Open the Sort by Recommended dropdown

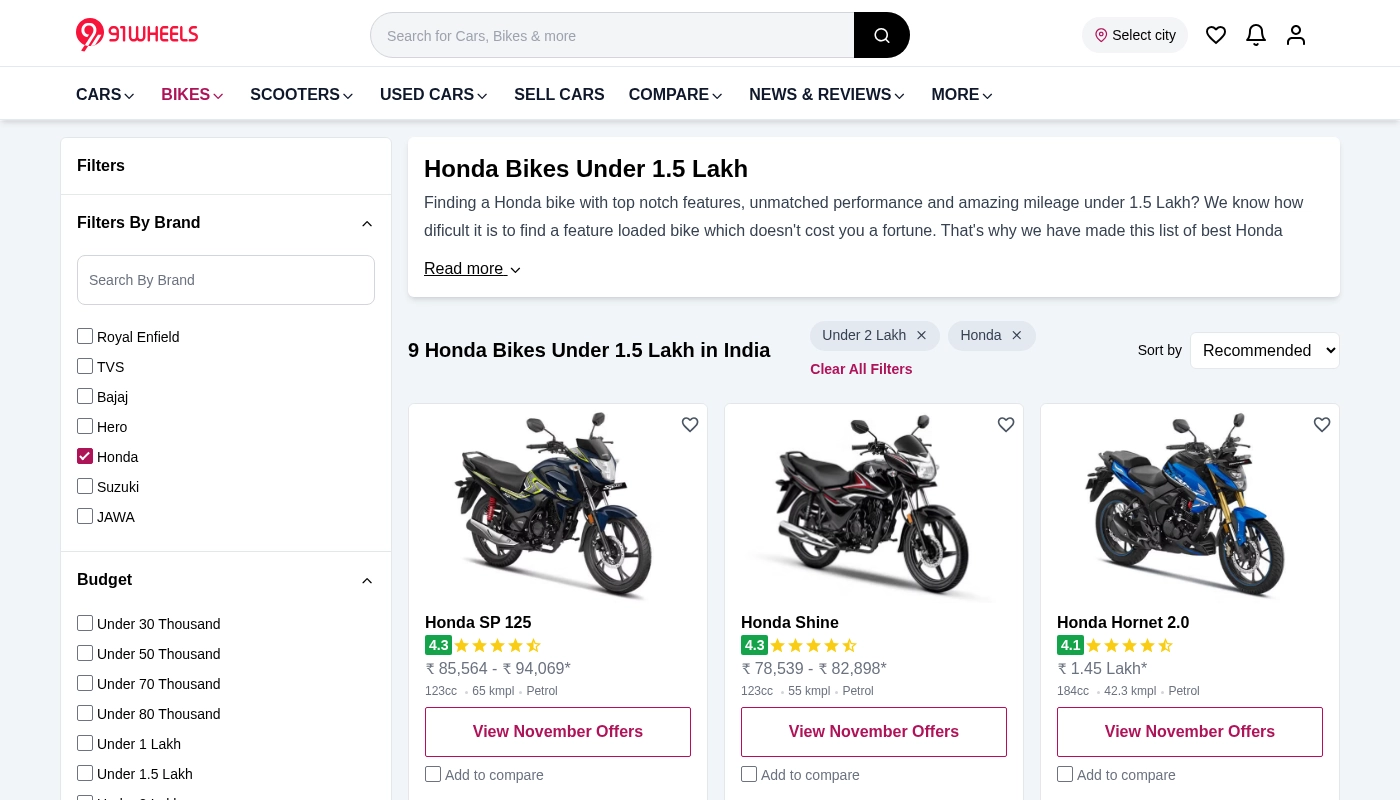point(1264,350)
